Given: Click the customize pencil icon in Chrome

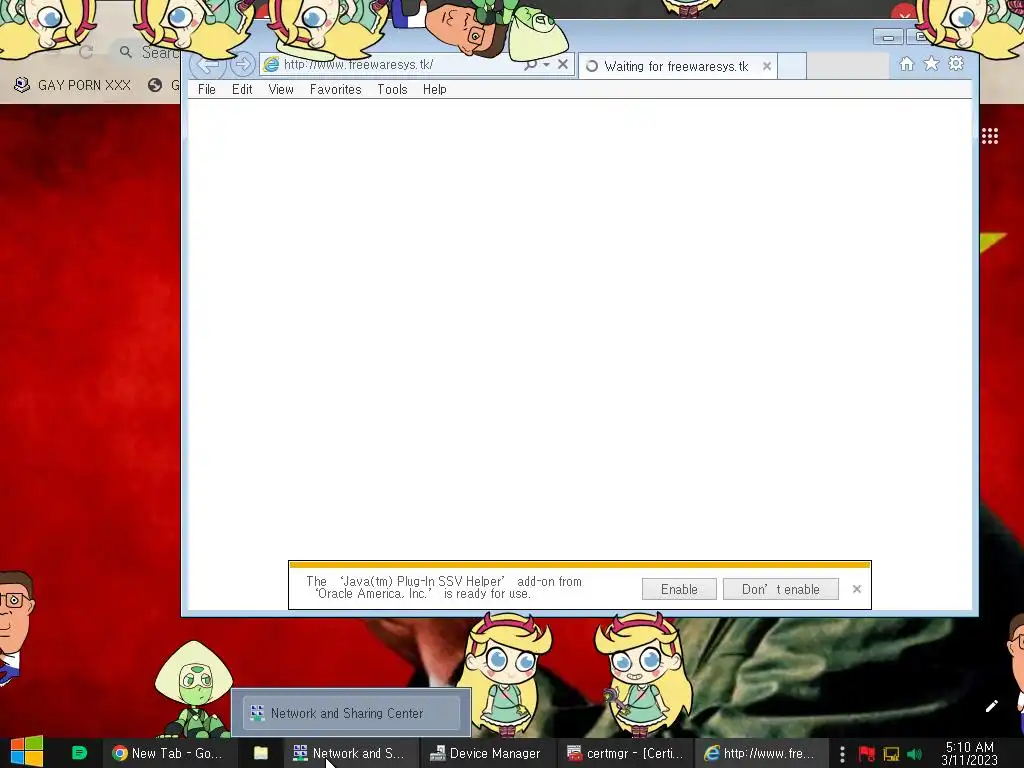Looking at the screenshot, I should pos(991,706).
